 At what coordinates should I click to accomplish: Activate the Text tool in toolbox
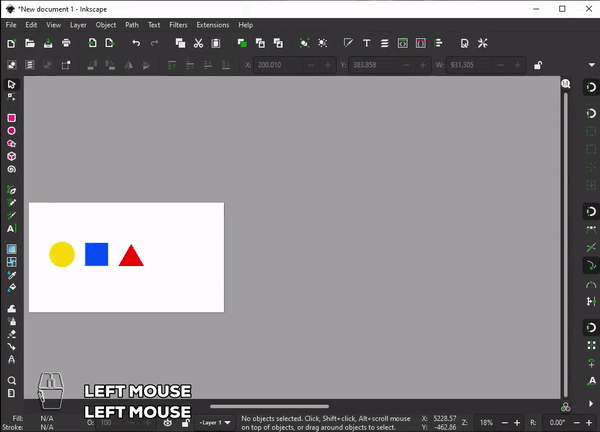(x=12, y=228)
